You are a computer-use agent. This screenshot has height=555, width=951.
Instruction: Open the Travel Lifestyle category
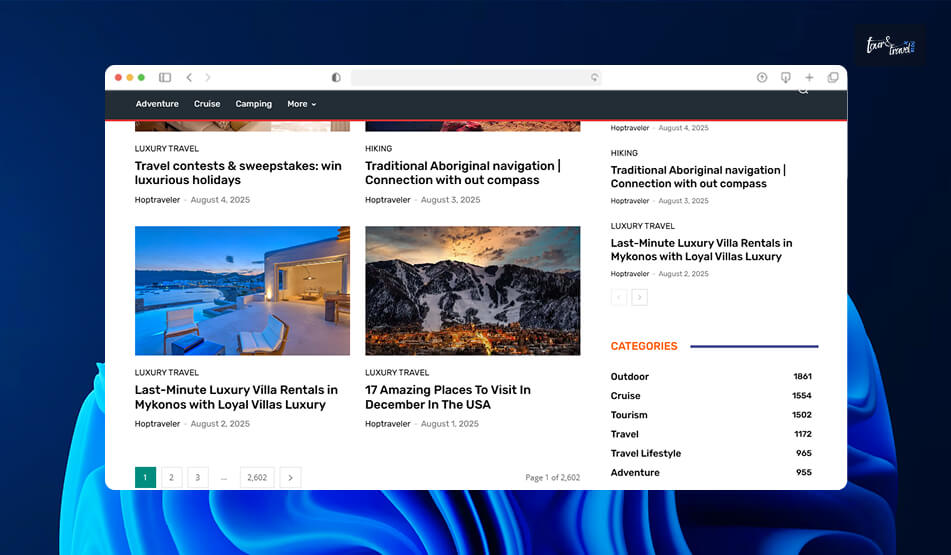pos(646,453)
